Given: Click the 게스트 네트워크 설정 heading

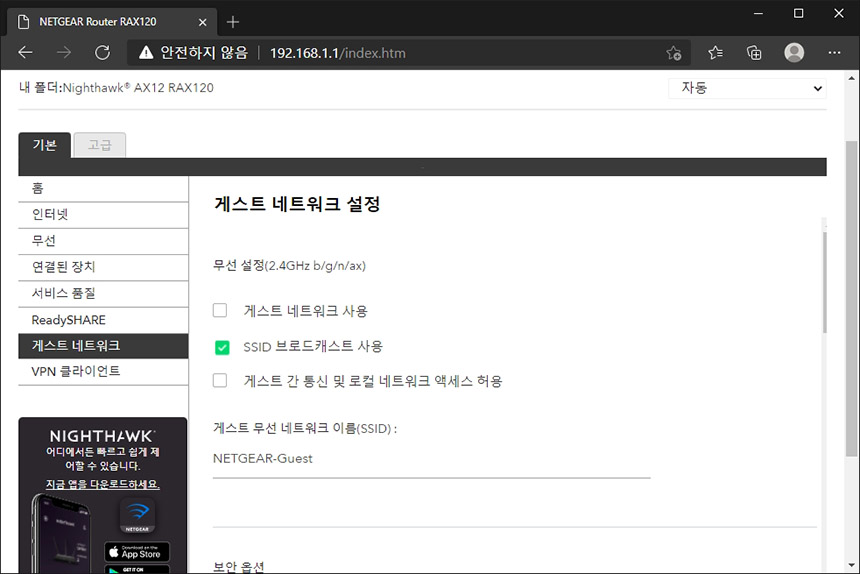Looking at the screenshot, I should [297, 204].
